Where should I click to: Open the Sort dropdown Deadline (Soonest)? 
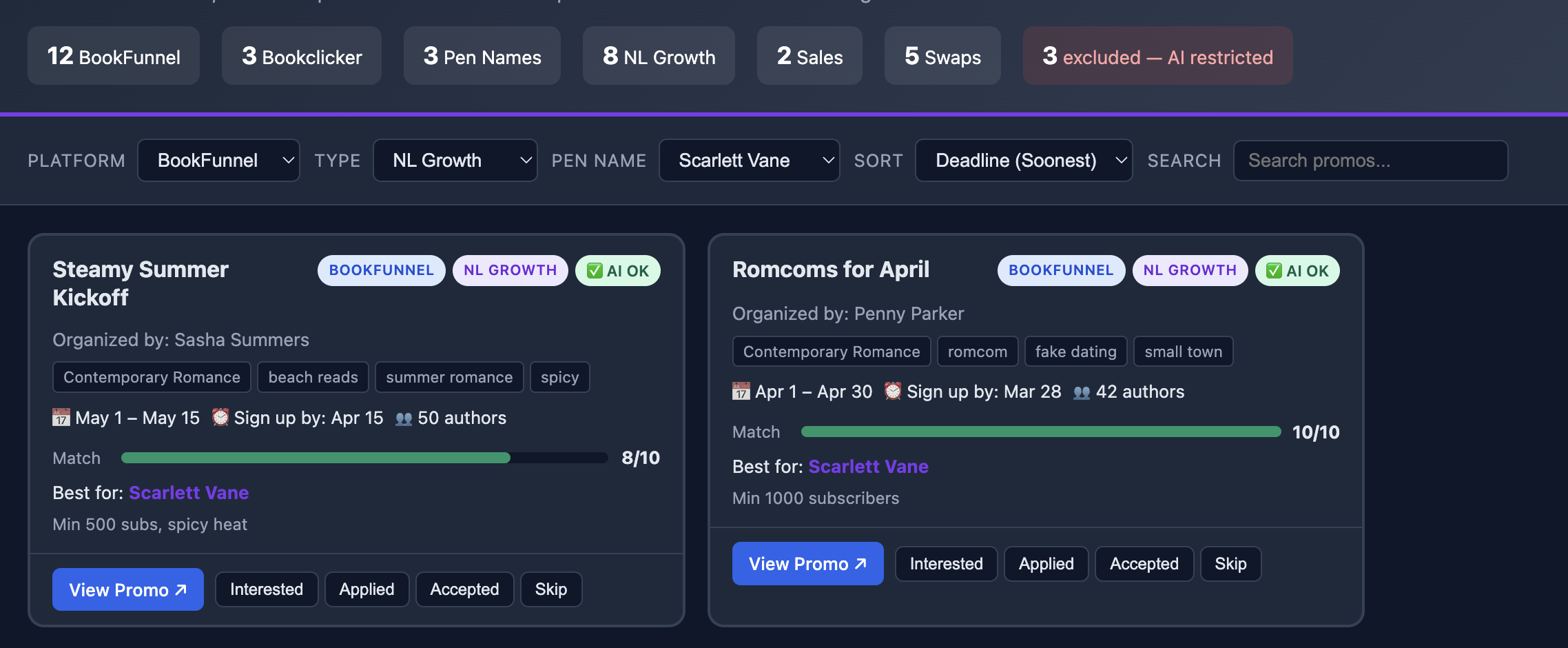1023,161
